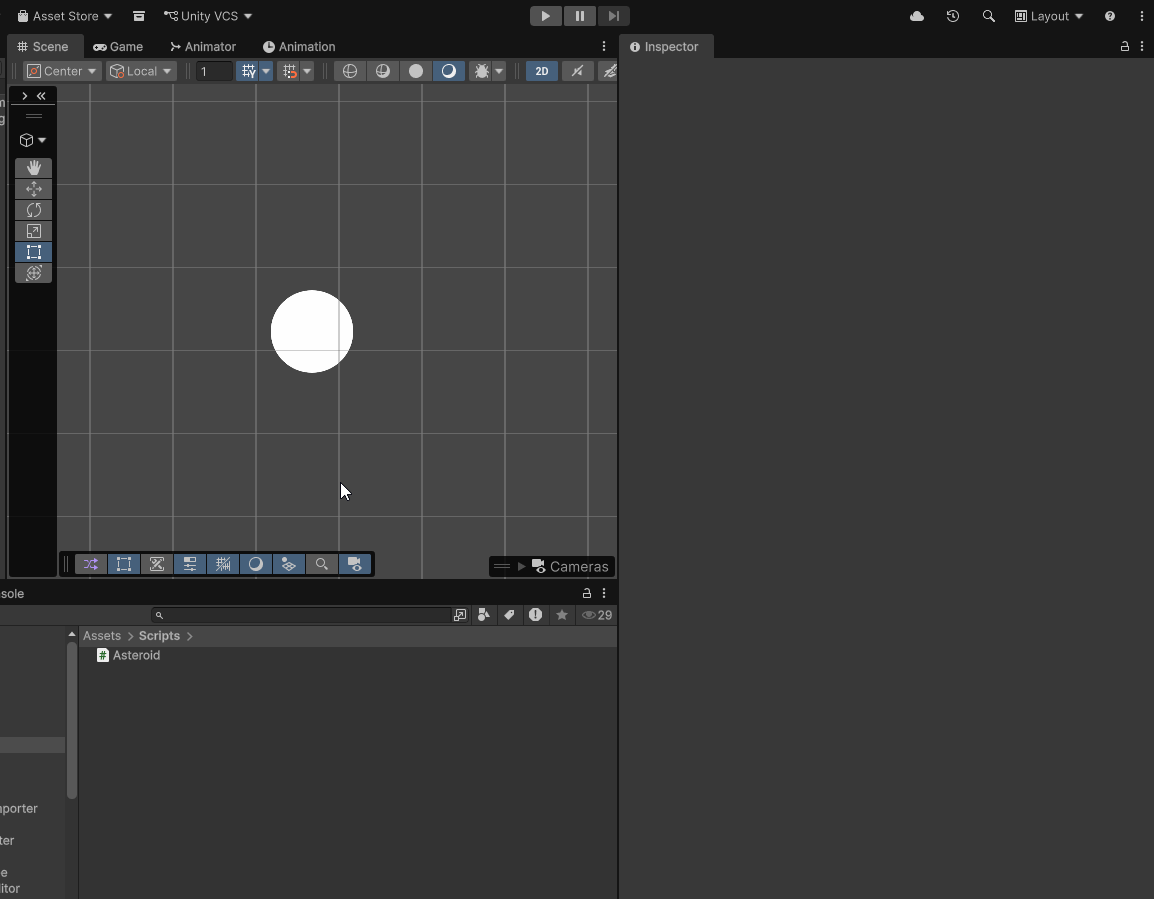
Task: Click the unlit draw mode sphere icon
Action: click(x=416, y=71)
